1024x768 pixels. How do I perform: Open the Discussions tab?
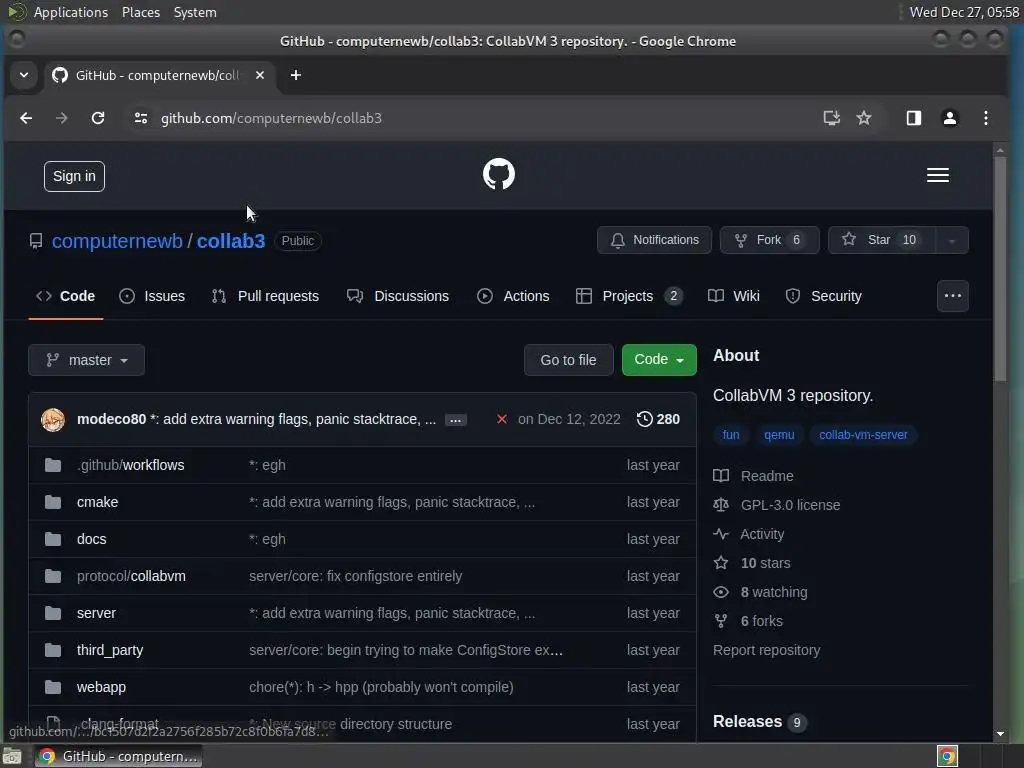coord(398,296)
